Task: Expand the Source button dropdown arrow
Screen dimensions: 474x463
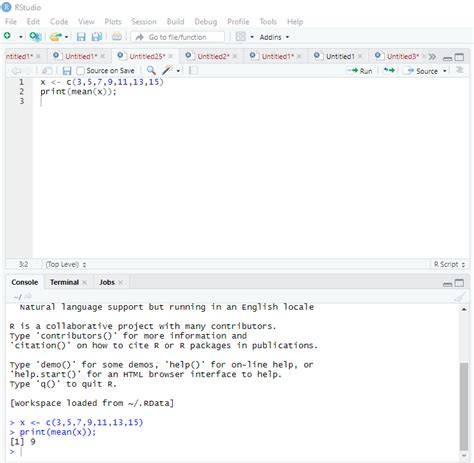Action: pos(445,71)
